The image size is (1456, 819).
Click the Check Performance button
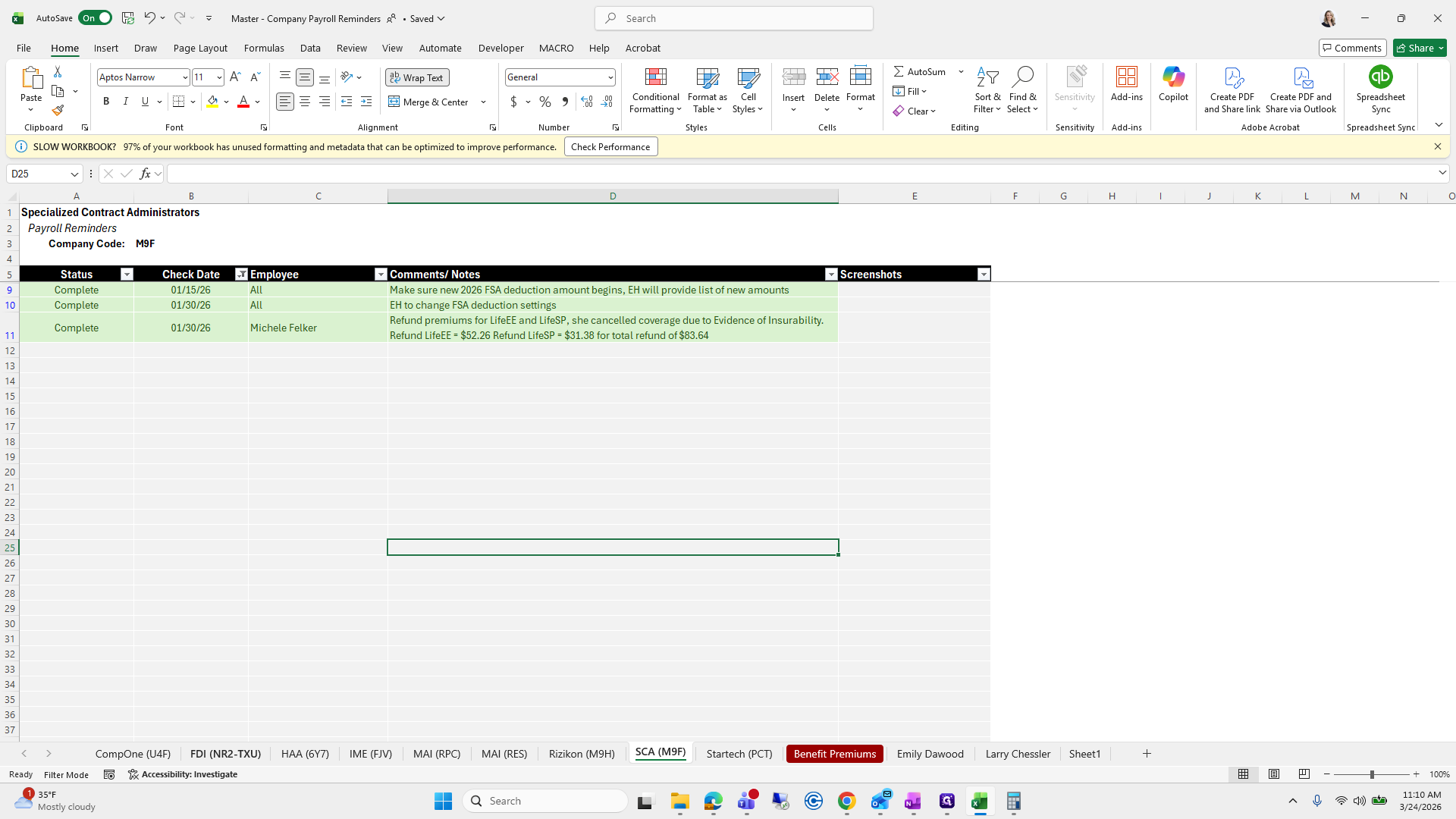tap(610, 147)
